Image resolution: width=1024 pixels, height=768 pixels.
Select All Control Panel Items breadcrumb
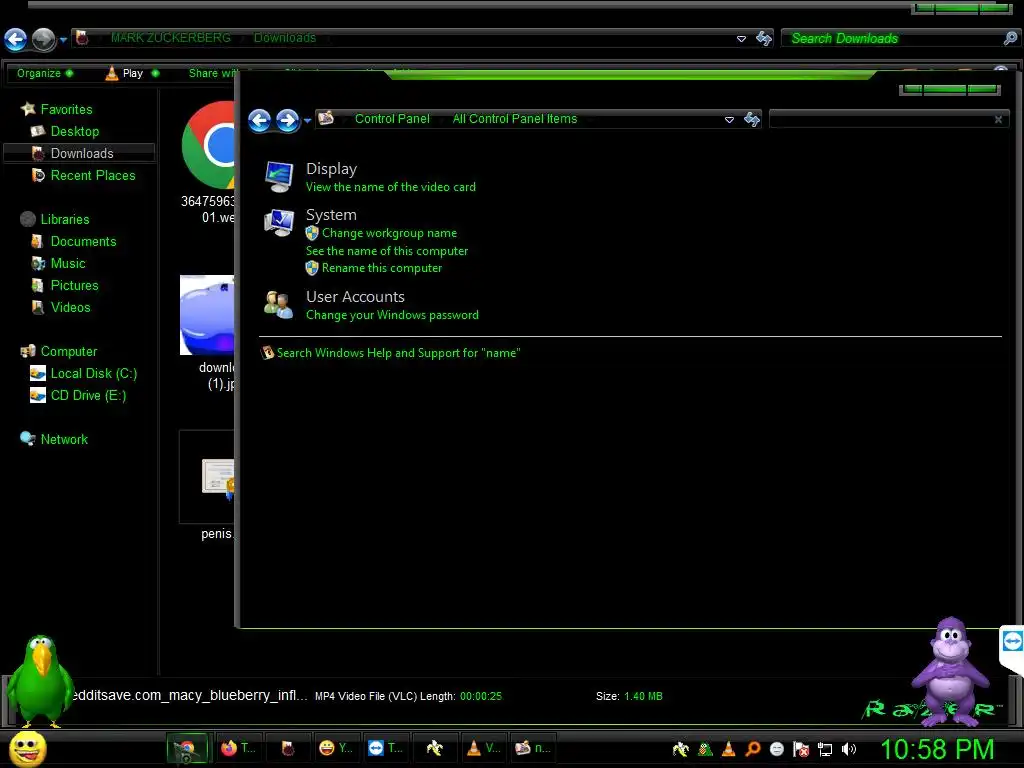click(515, 119)
